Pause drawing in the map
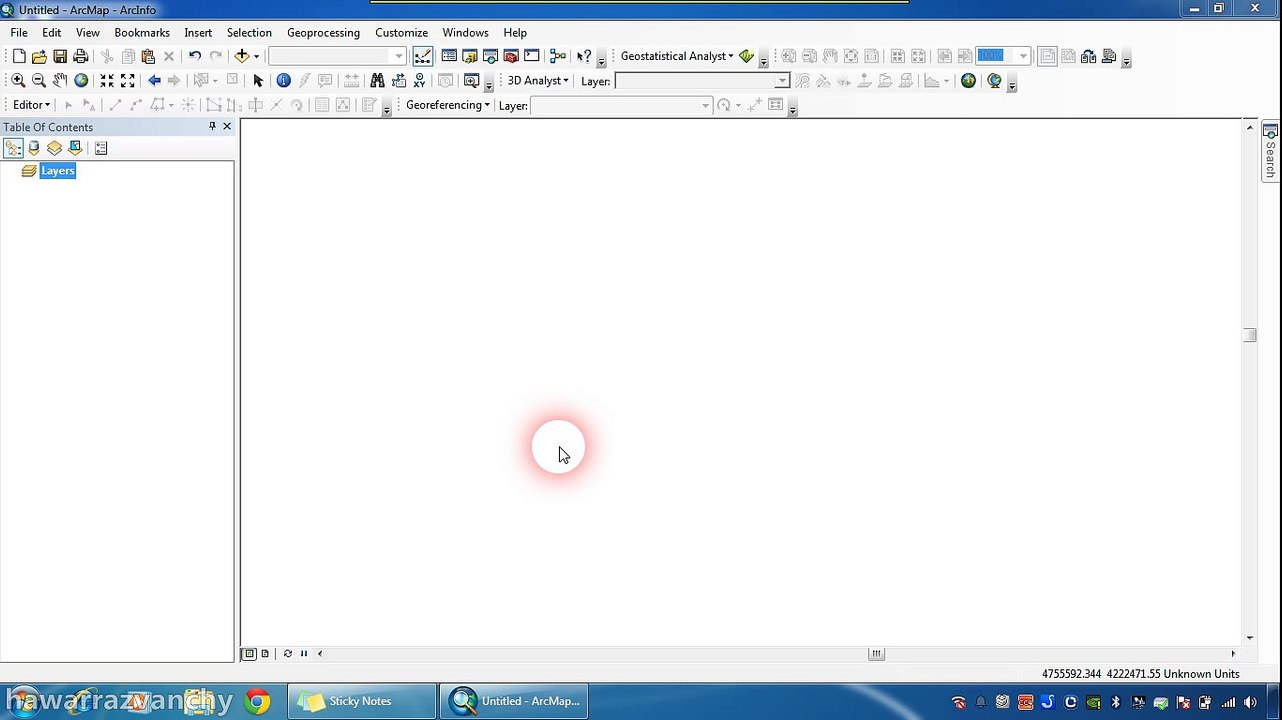The height and width of the screenshot is (720, 1282). pyautogui.click(x=304, y=654)
